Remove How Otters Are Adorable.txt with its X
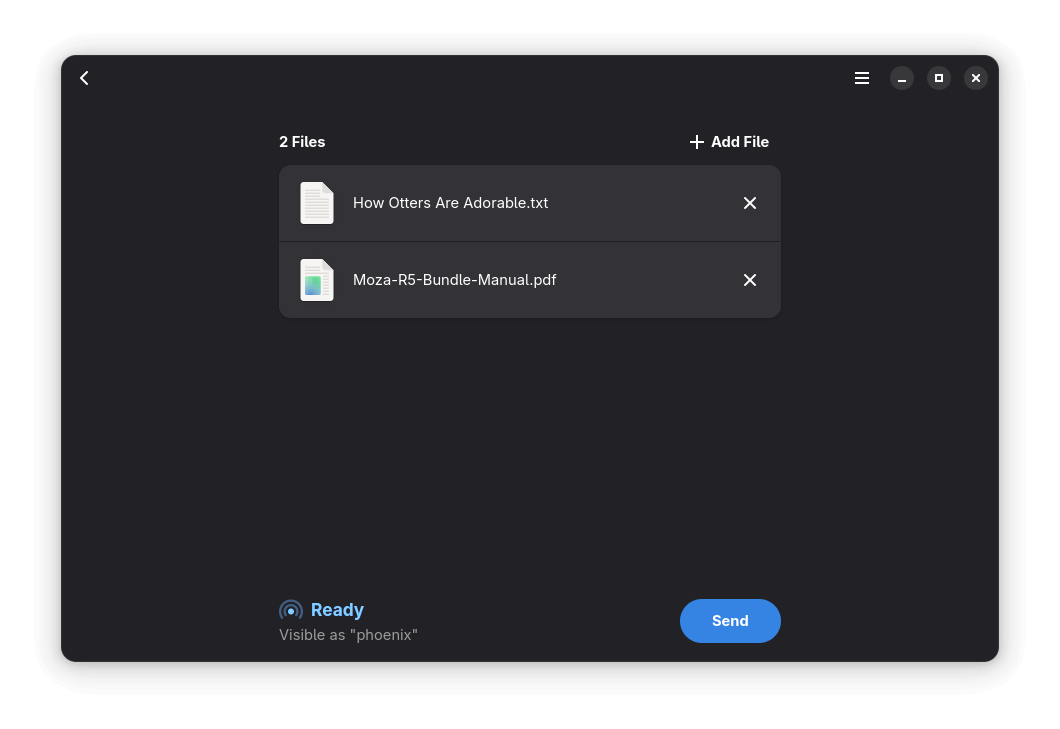Image resolution: width=1060 pixels, height=729 pixels. (750, 202)
